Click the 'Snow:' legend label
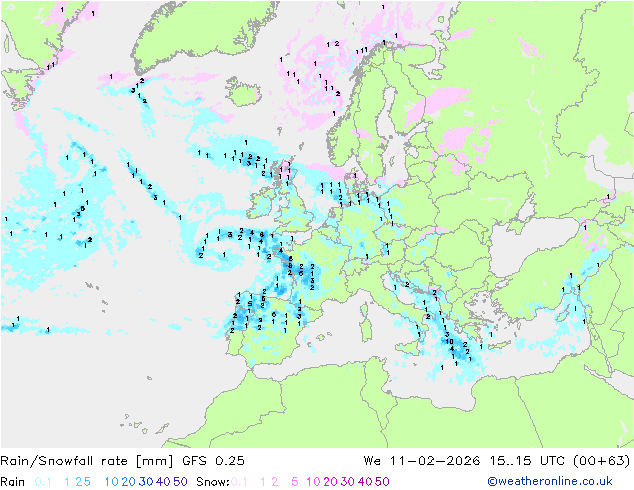The image size is (634, 490). click(213, 482)
